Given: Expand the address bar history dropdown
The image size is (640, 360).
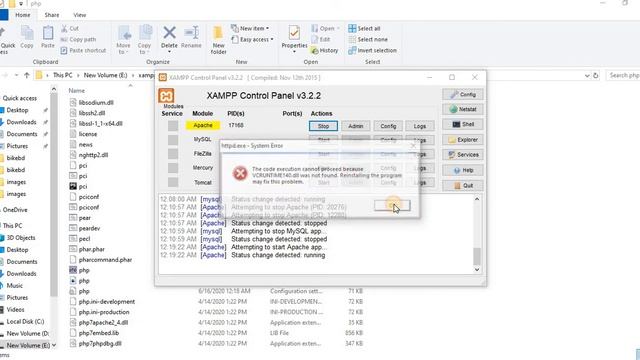Looking at the screenshot, I should point(587,76).
